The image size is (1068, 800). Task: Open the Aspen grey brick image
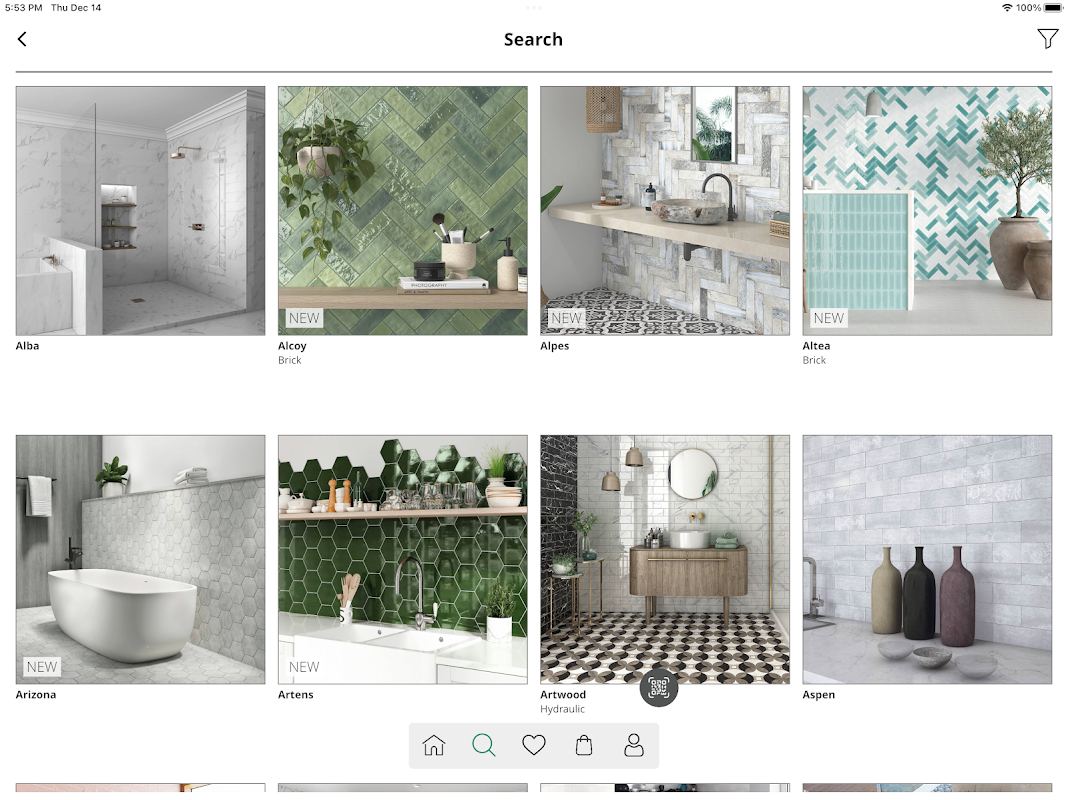tap(927, 560)
